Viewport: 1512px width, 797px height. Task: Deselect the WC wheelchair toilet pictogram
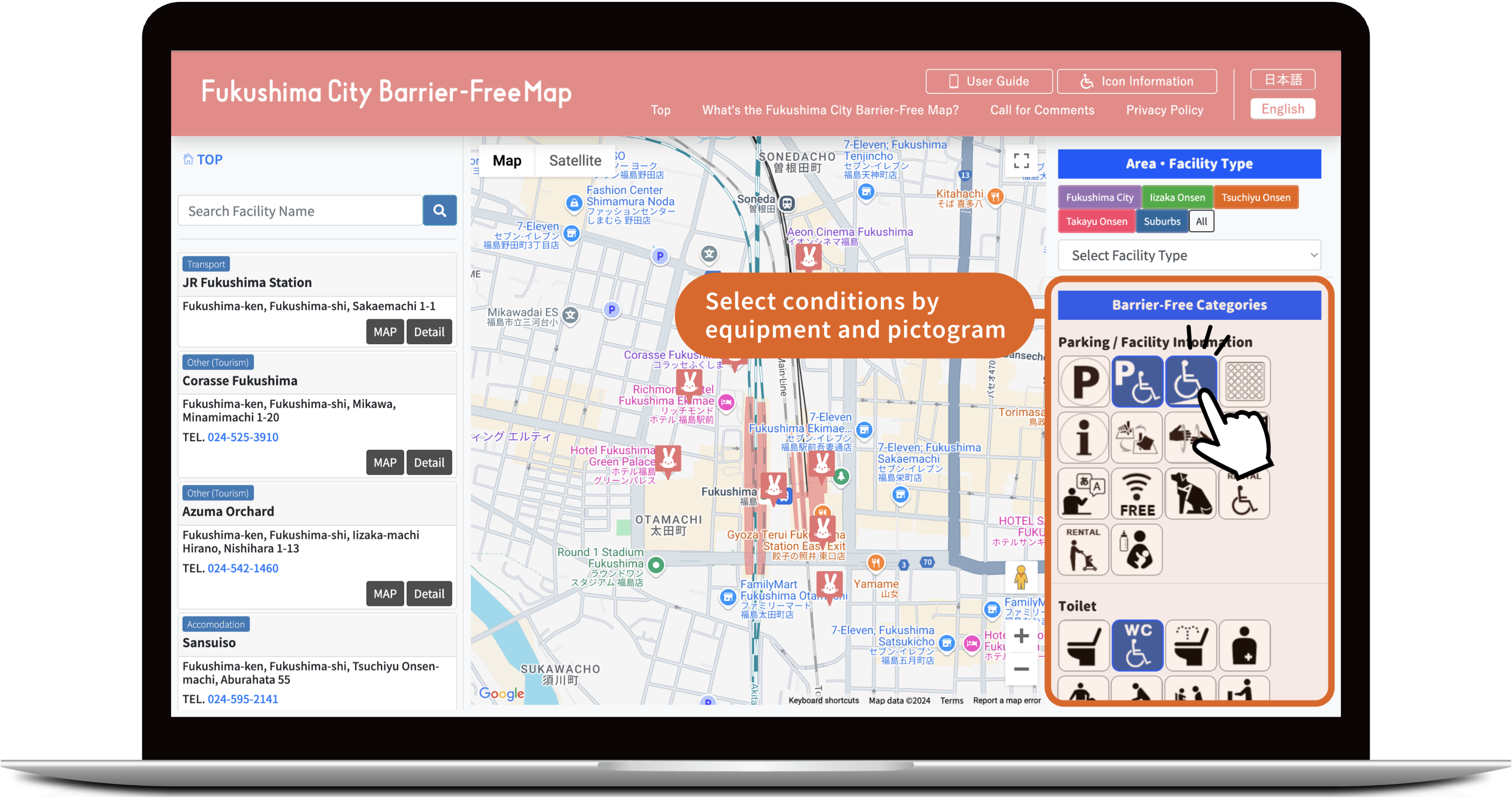click(x=1137, y=646)
